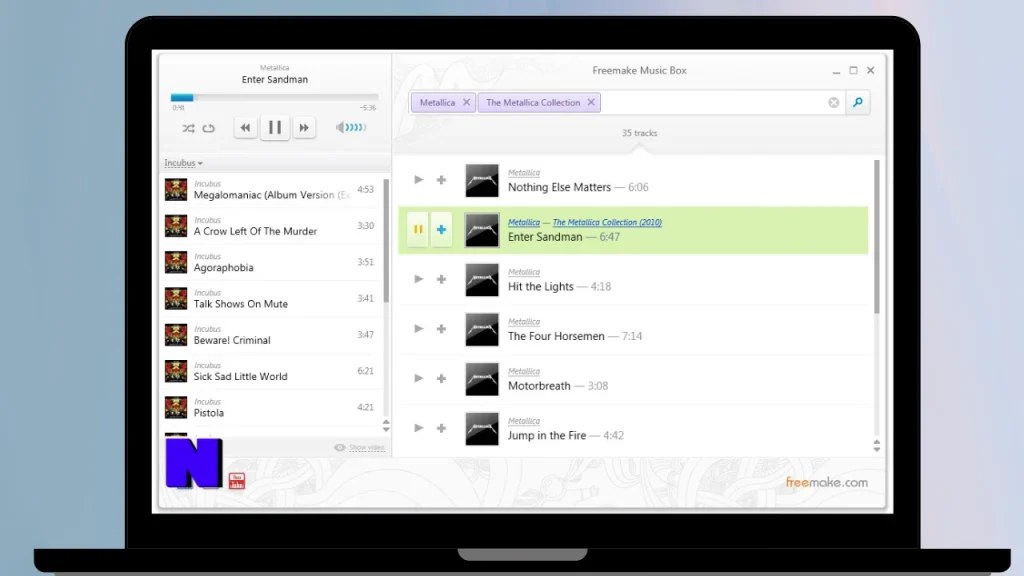
Task: Click Agoraphobia album art thumbnail
Action: (x=176, y=263)
